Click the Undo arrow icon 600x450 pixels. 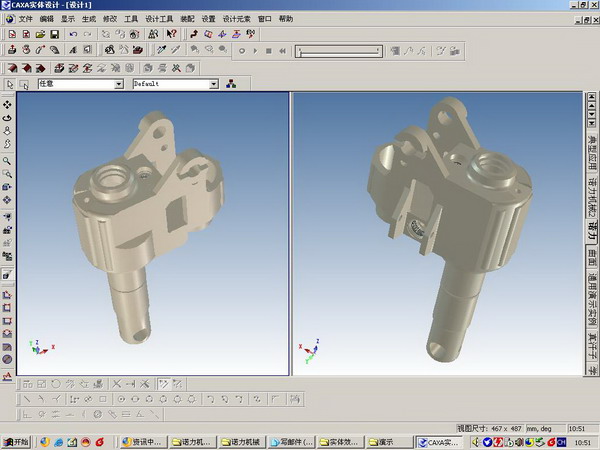[74, 34]
